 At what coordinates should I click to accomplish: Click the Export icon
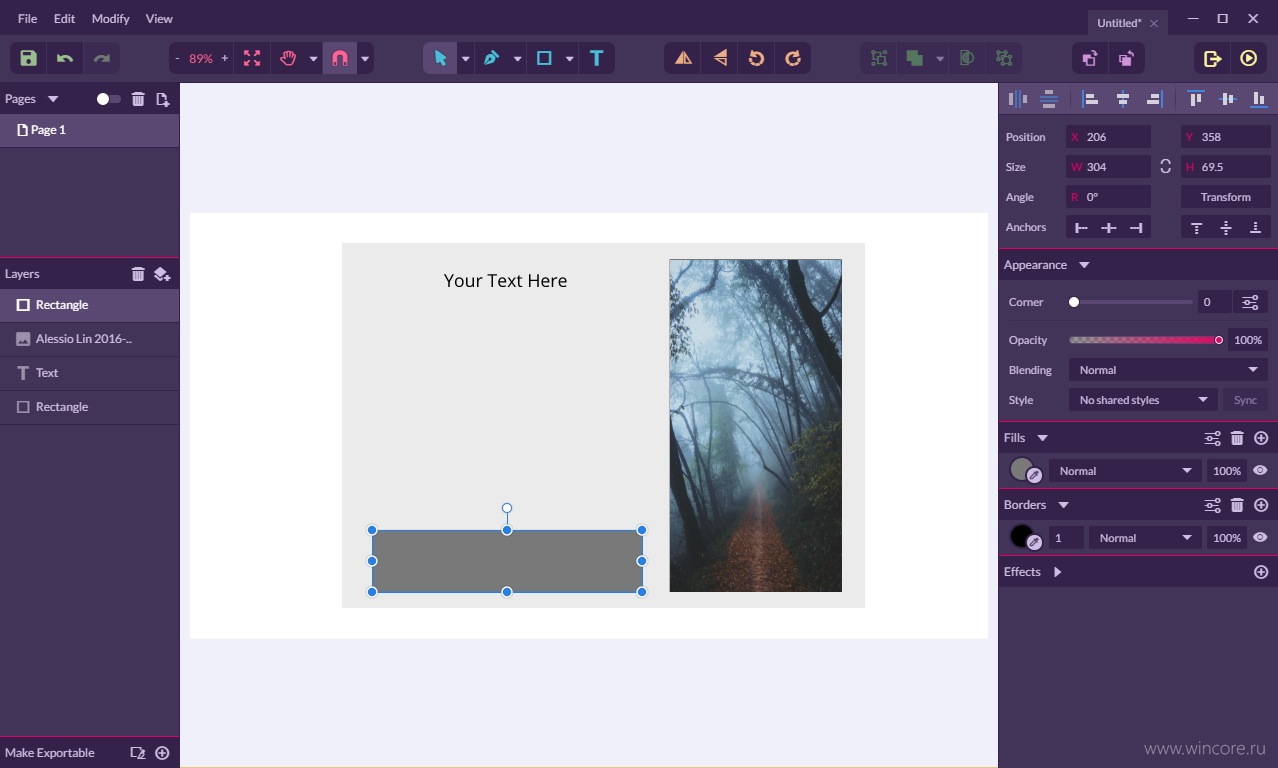(1212, 58)
